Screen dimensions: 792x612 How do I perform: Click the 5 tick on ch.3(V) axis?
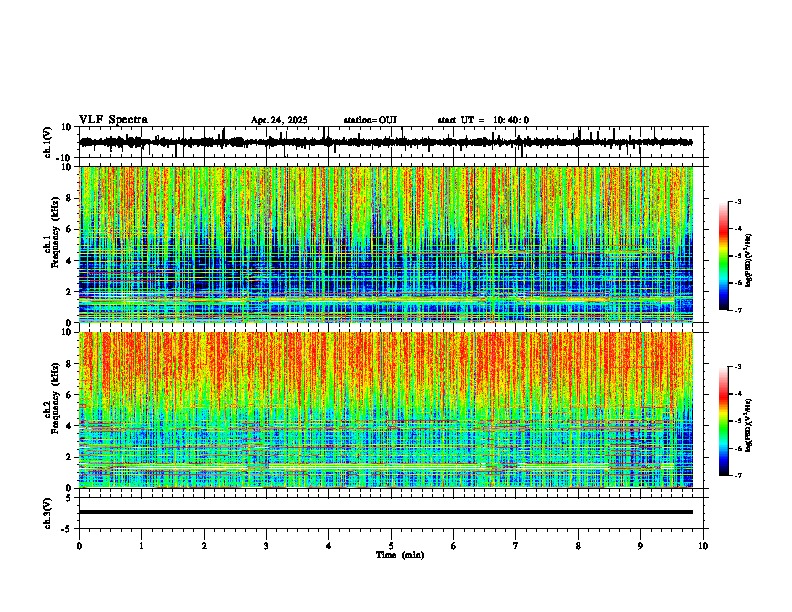pos(69,498)
